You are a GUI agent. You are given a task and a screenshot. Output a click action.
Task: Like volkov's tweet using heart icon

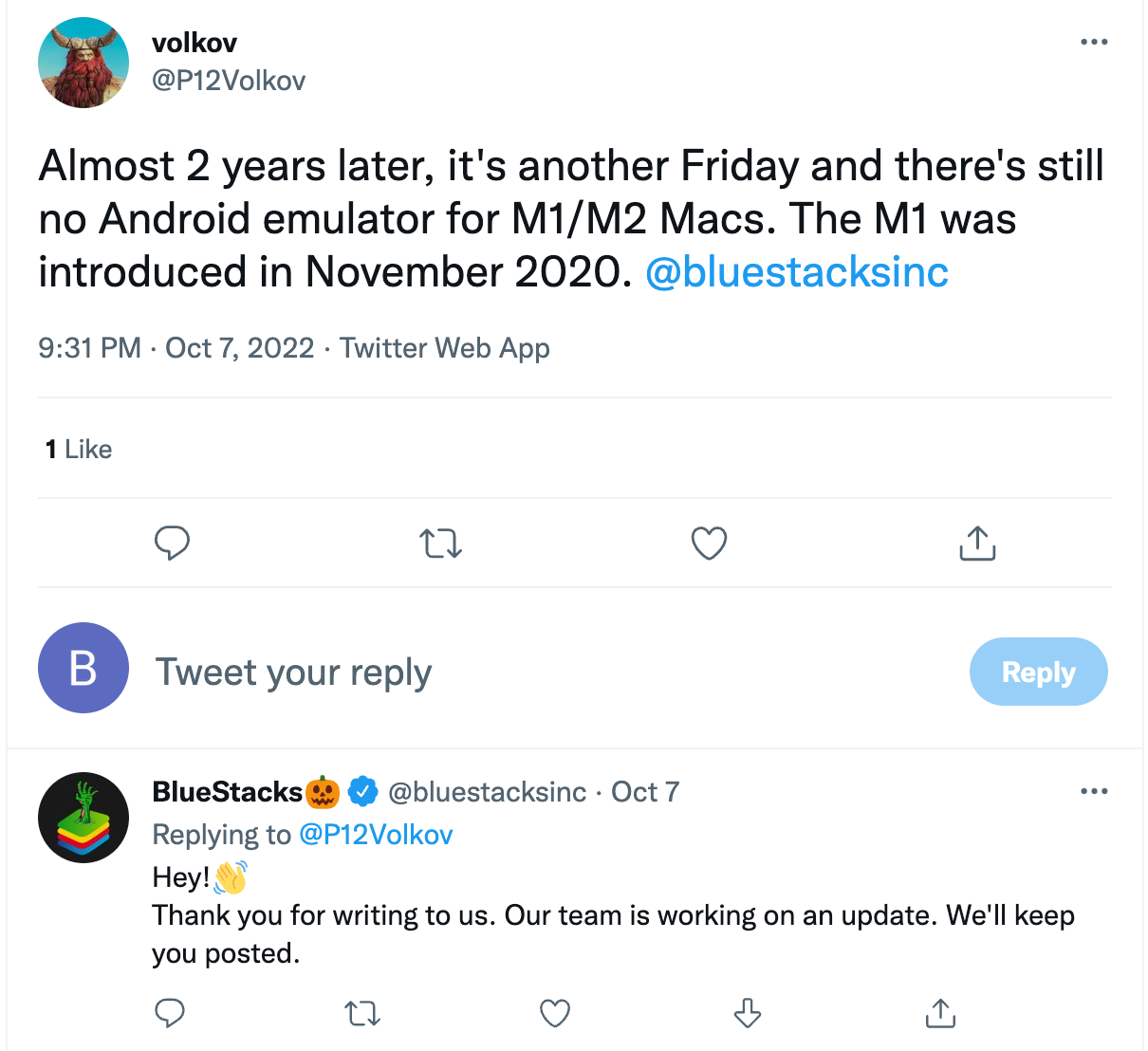point(708,543)
